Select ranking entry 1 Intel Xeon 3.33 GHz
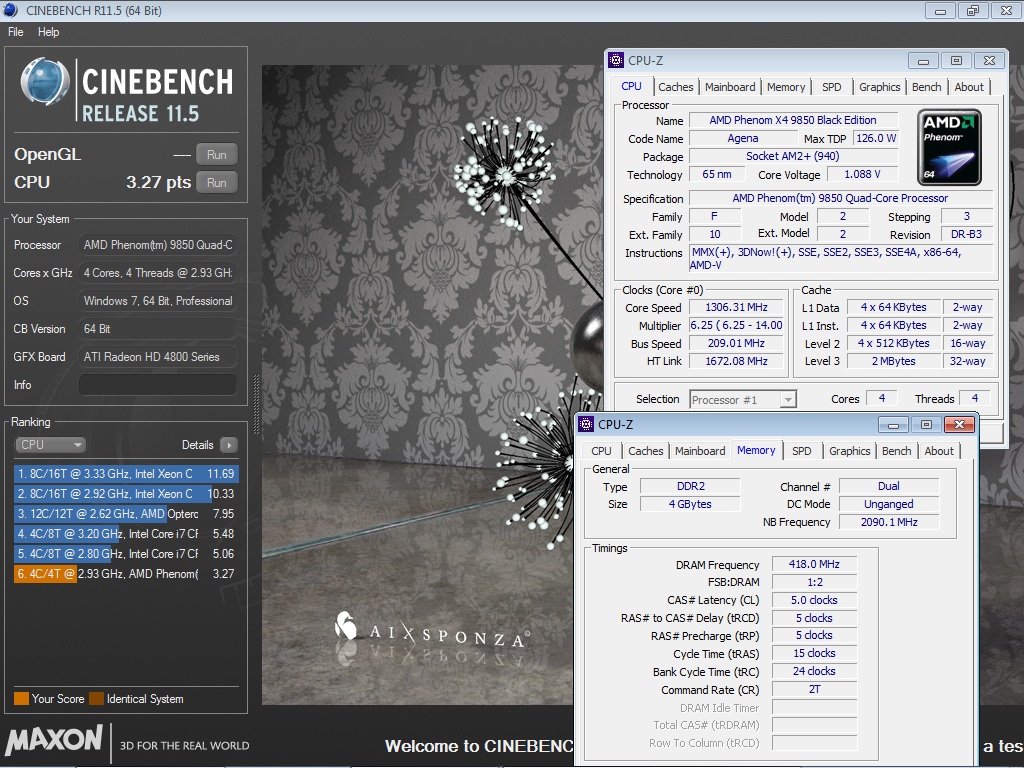 (126, 473)
